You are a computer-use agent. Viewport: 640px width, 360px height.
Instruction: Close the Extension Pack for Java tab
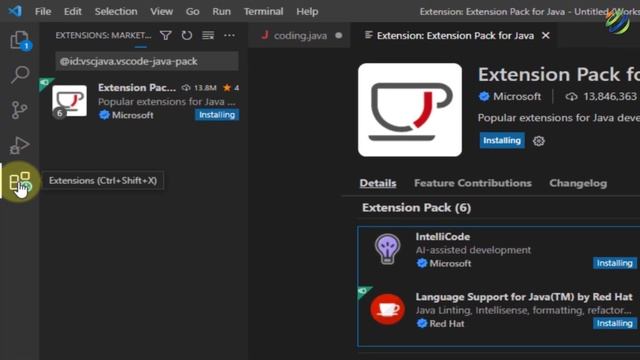(x=546, y=36)
